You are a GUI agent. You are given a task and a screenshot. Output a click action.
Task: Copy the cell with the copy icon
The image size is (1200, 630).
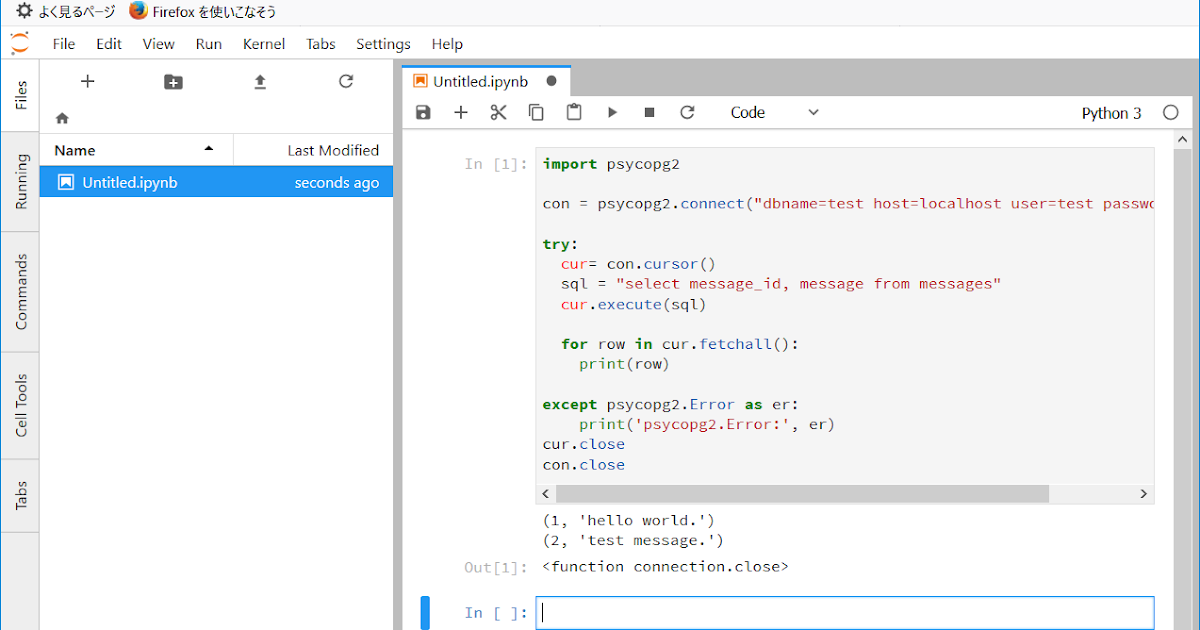click(x=536, y=112)
